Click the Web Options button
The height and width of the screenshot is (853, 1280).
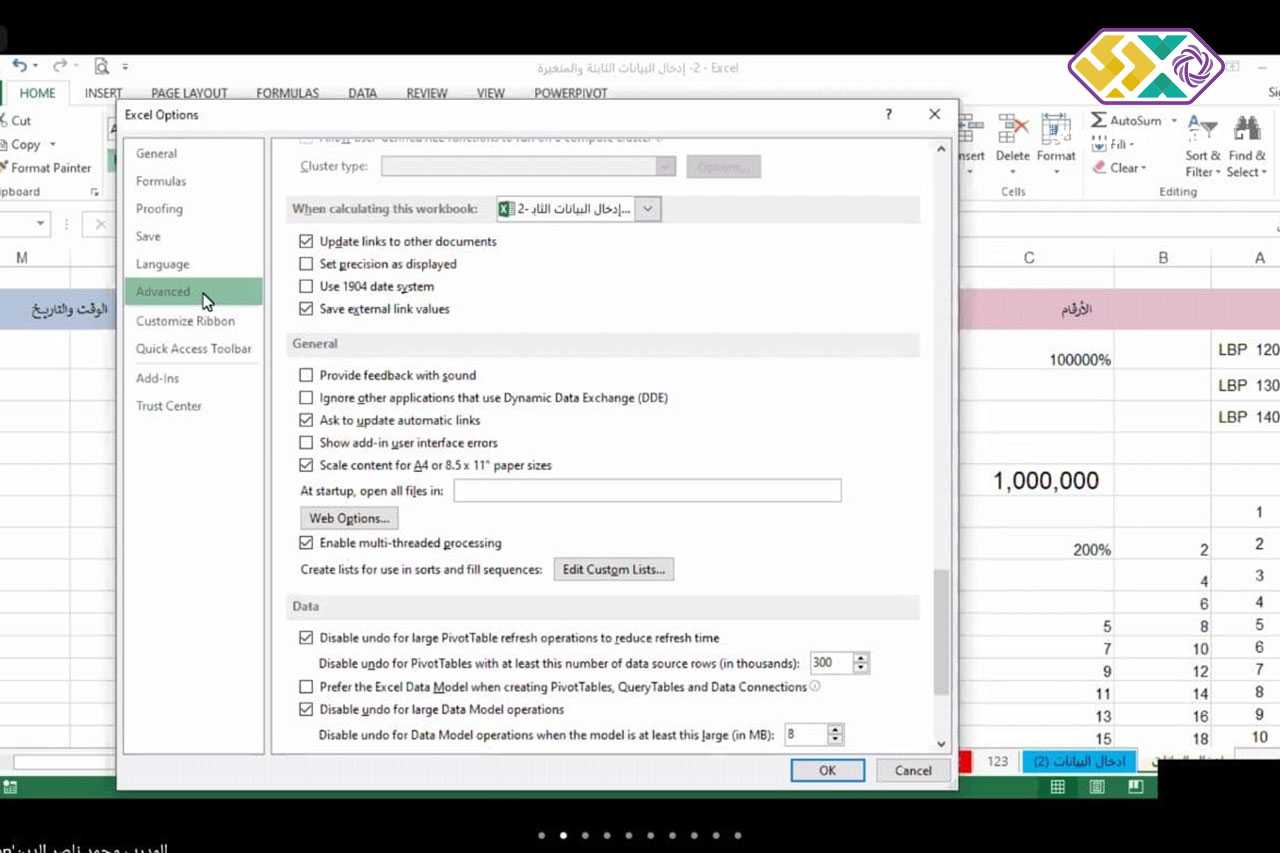pos(348,518)
